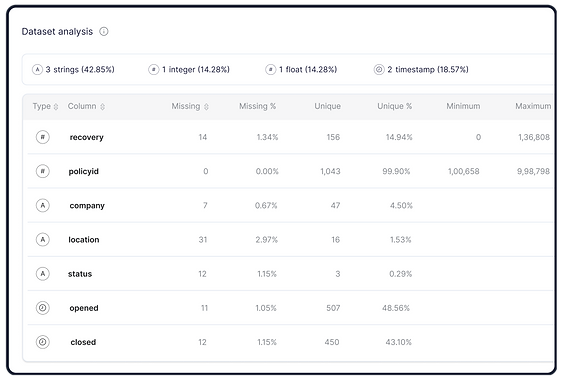Click closed's unique percent 43.10%

(x=399, y=342)
